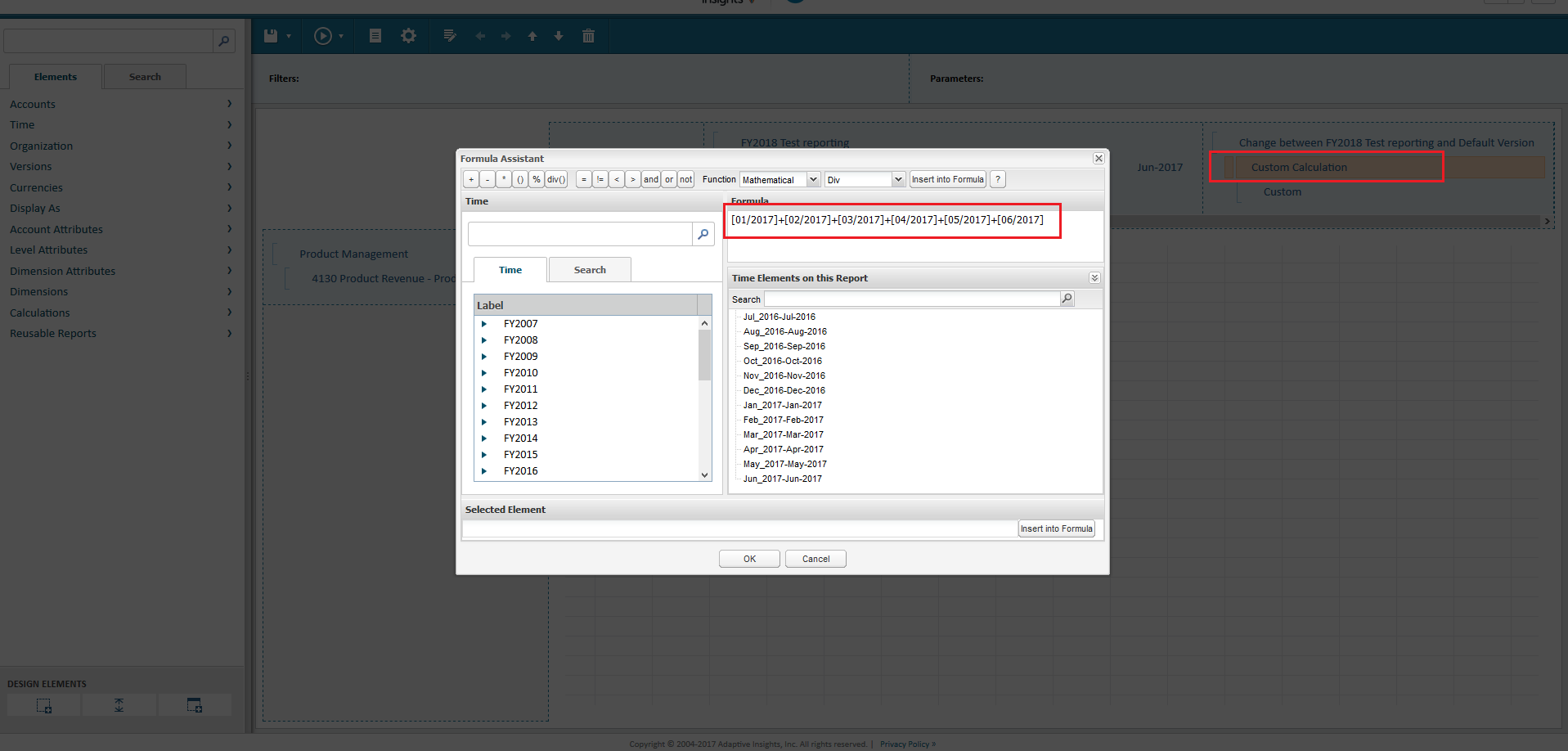Switch to Search tab in Time panel

590,270
